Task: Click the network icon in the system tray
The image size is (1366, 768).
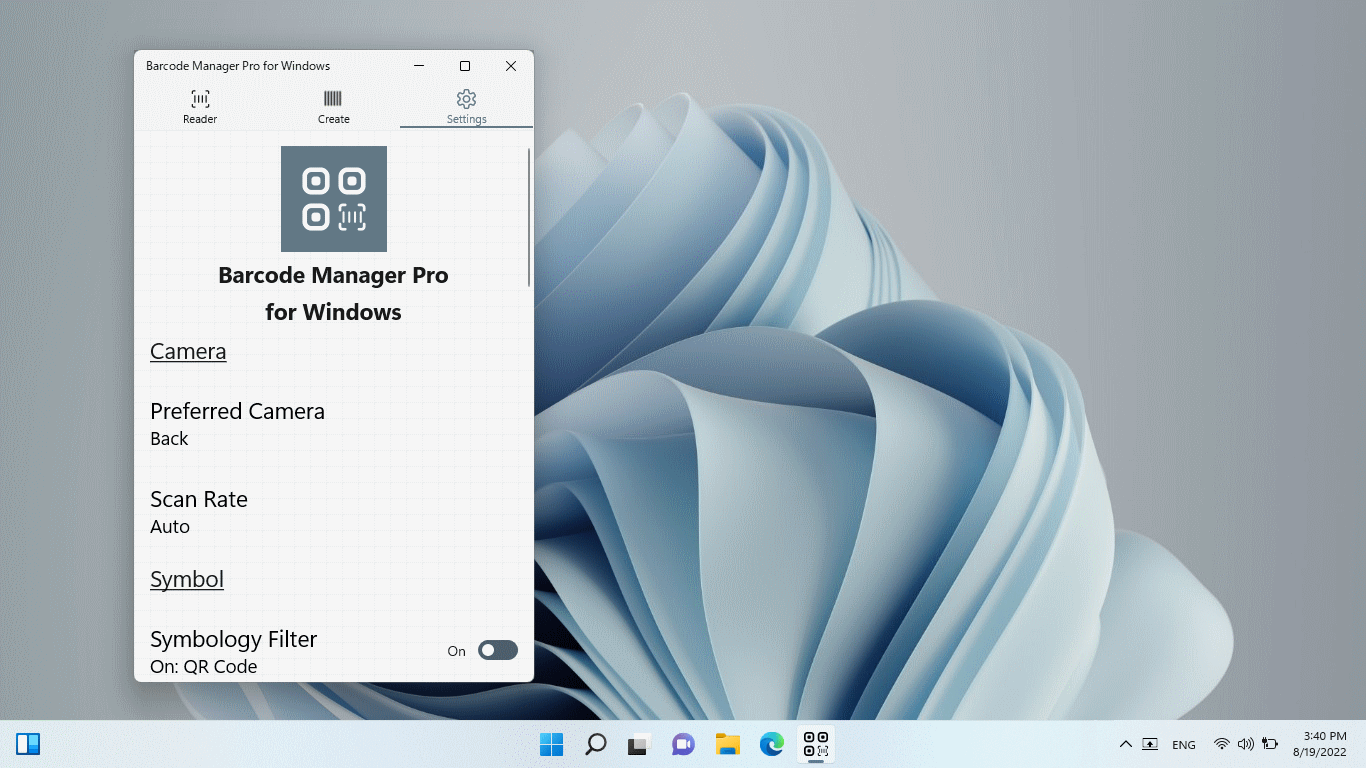Action: click(1220, 744)
